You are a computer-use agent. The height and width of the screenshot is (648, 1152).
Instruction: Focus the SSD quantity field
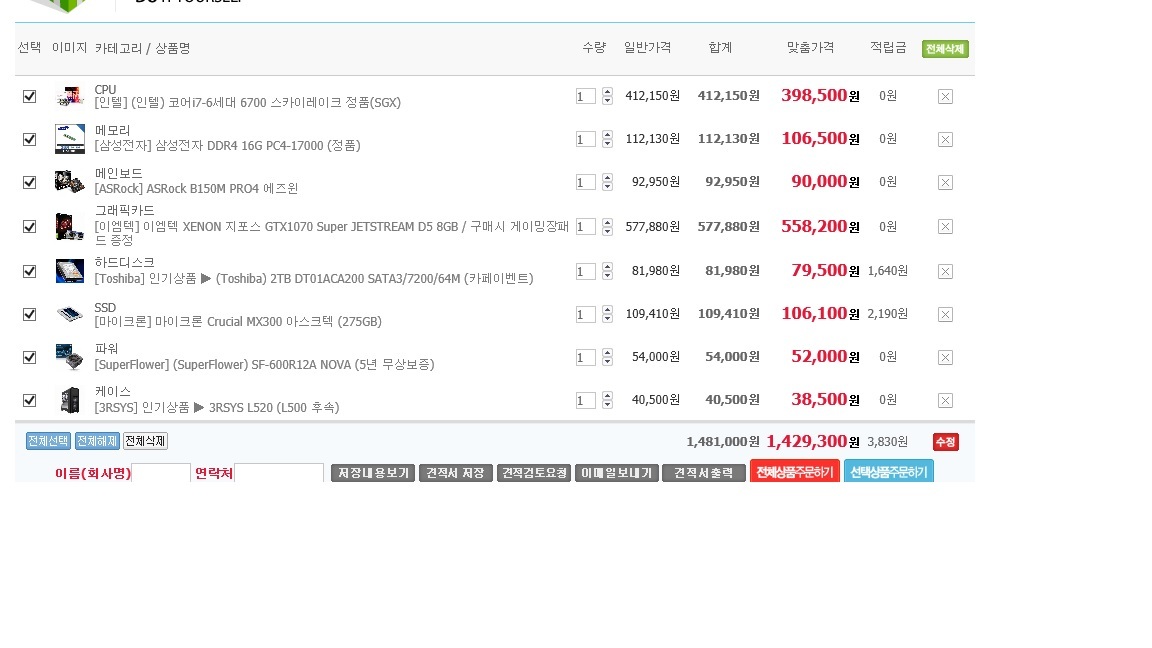586,314
